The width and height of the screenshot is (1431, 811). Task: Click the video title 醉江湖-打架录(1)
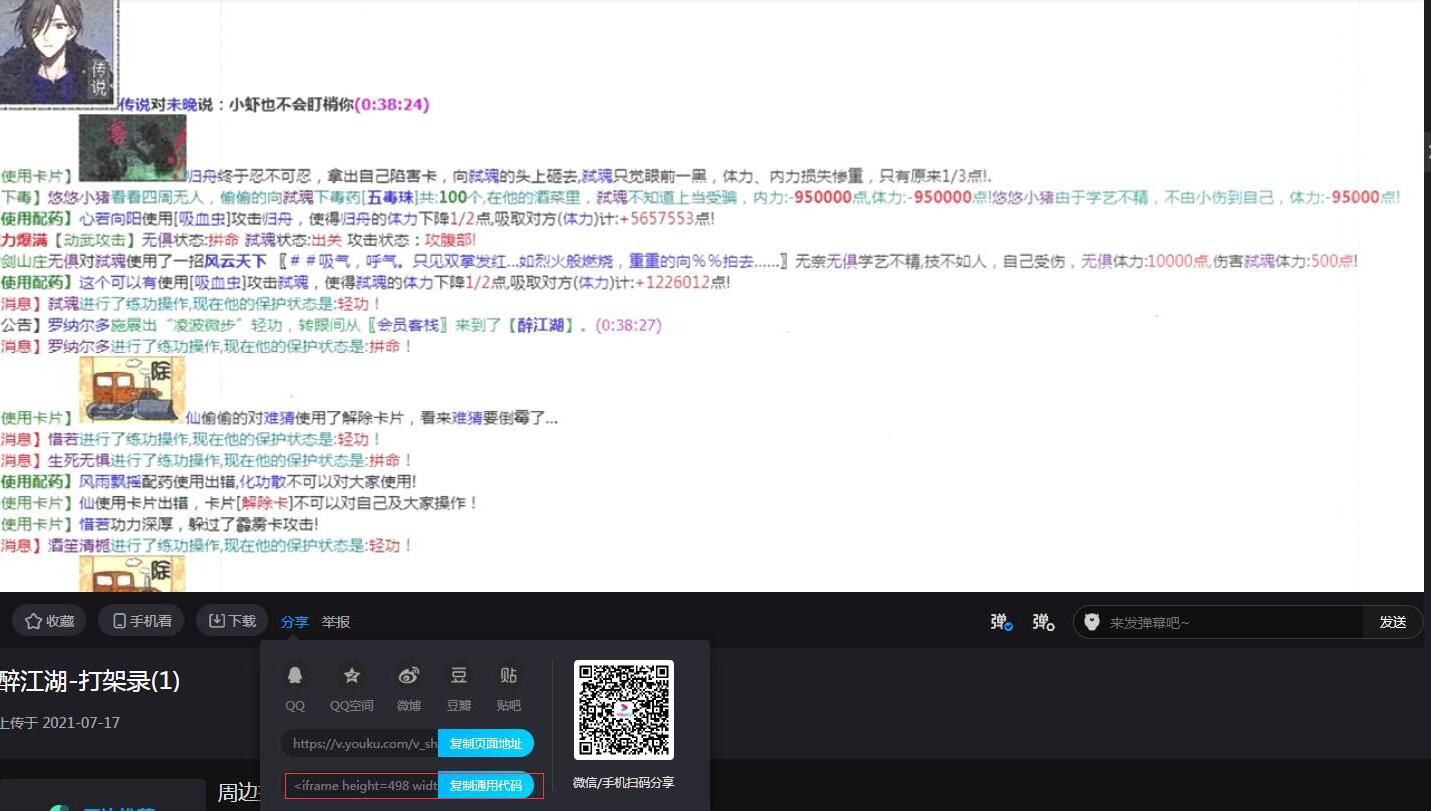tap(90, 681)
